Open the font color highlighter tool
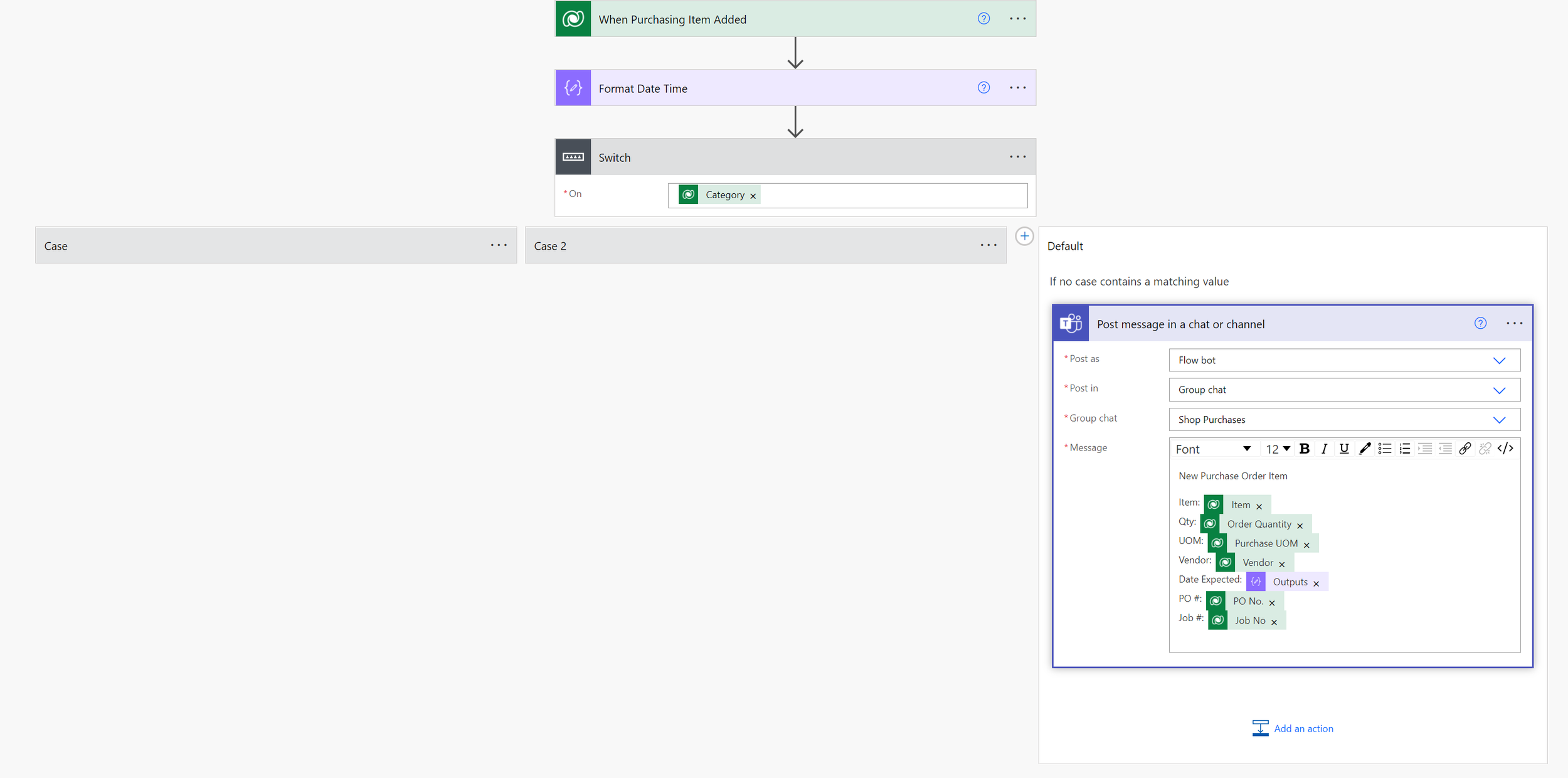 click(x=1364, y=449)
